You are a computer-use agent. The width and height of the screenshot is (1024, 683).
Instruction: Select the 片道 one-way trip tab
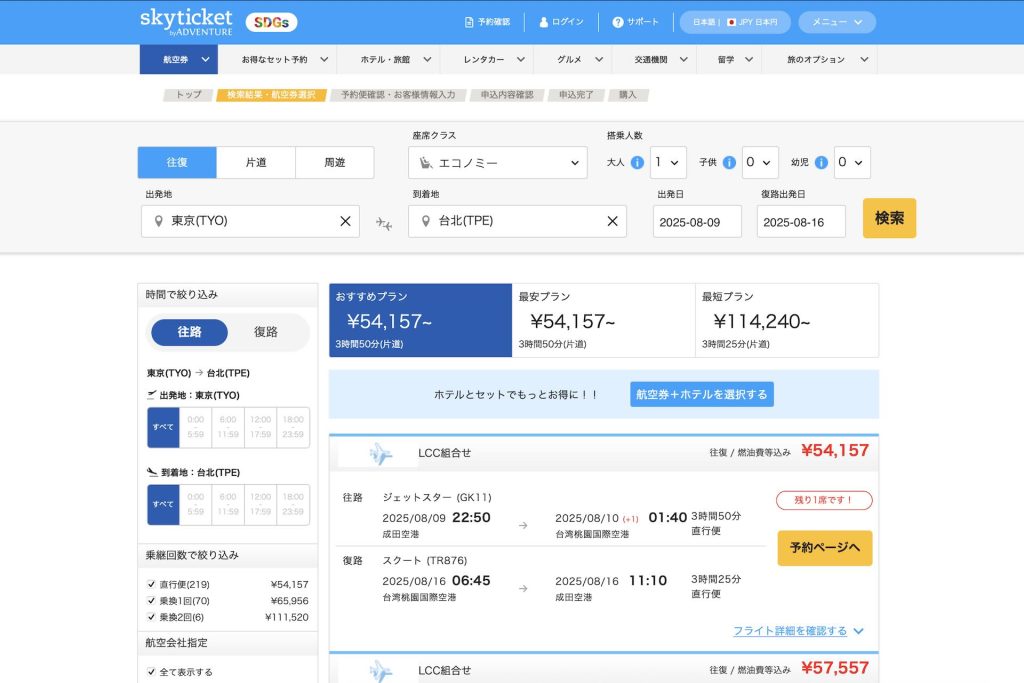point(256,162)
